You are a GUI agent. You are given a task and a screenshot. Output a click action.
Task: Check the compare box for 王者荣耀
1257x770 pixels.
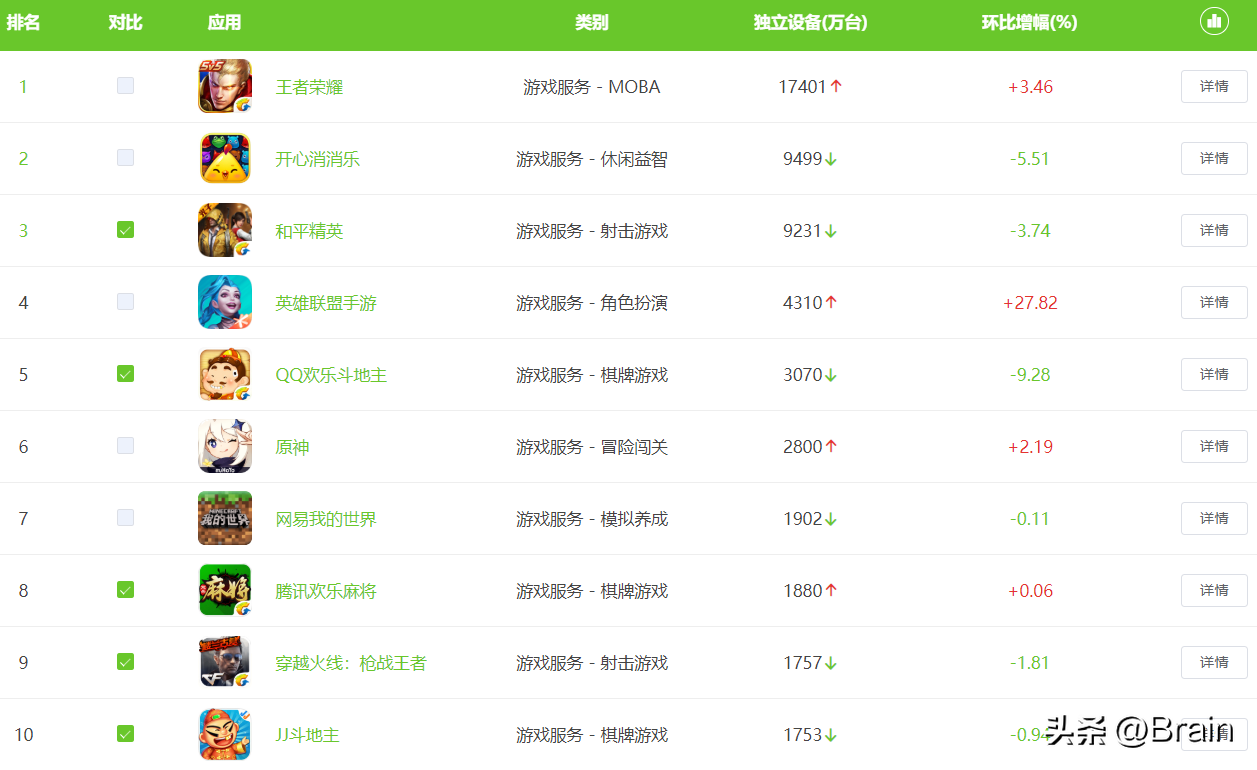125,86
